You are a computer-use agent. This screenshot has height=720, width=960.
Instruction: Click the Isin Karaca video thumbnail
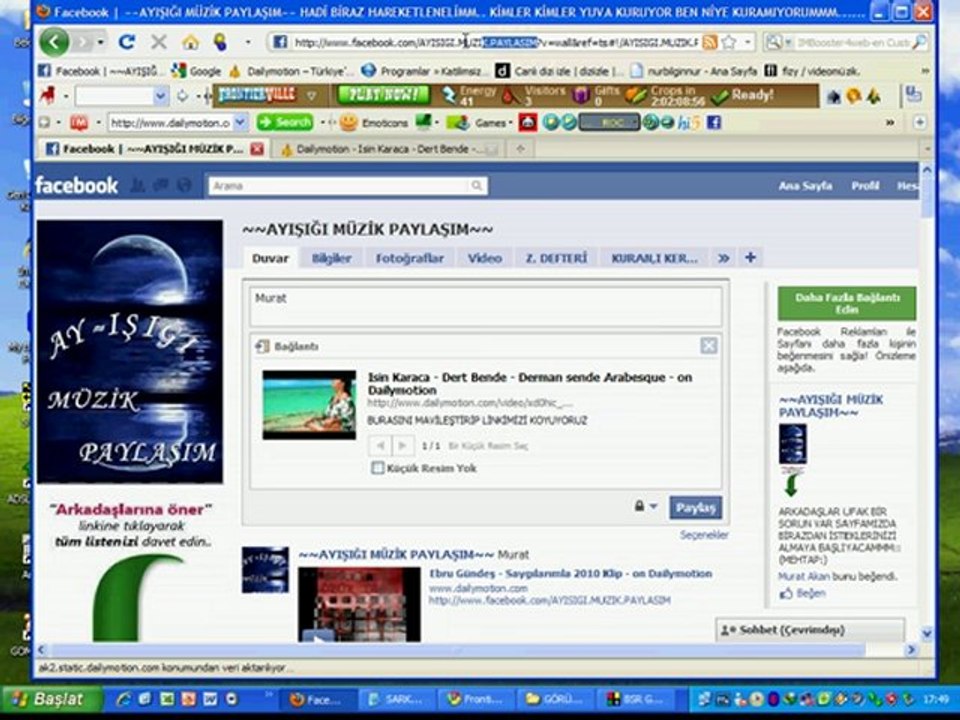[x=309, y=405]
